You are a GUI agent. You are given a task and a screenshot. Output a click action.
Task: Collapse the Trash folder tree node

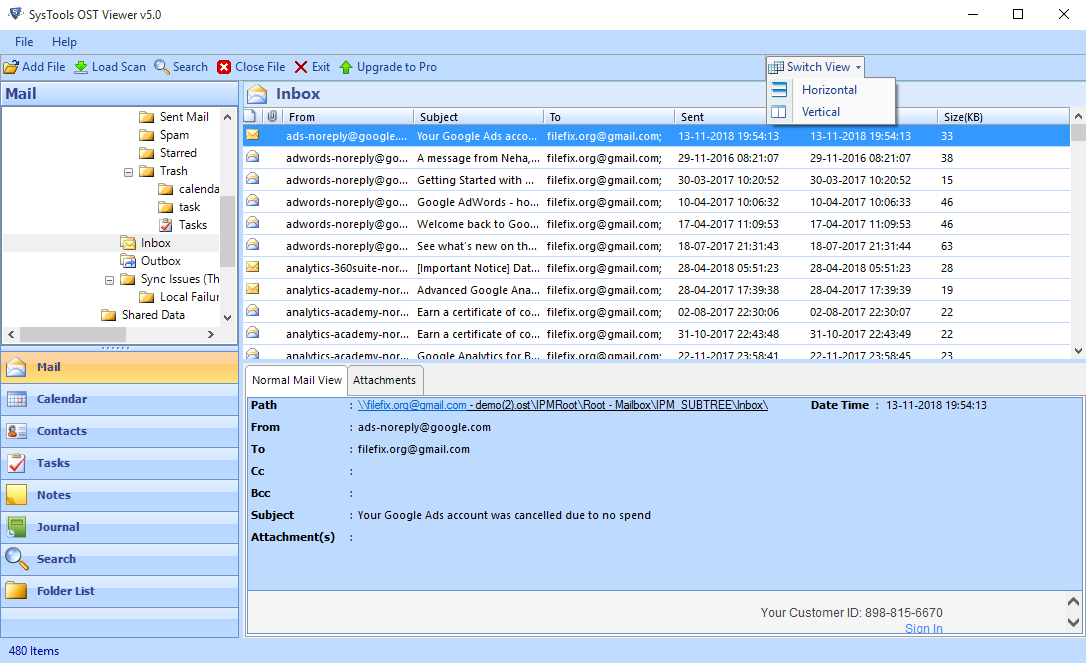[129, 172]
